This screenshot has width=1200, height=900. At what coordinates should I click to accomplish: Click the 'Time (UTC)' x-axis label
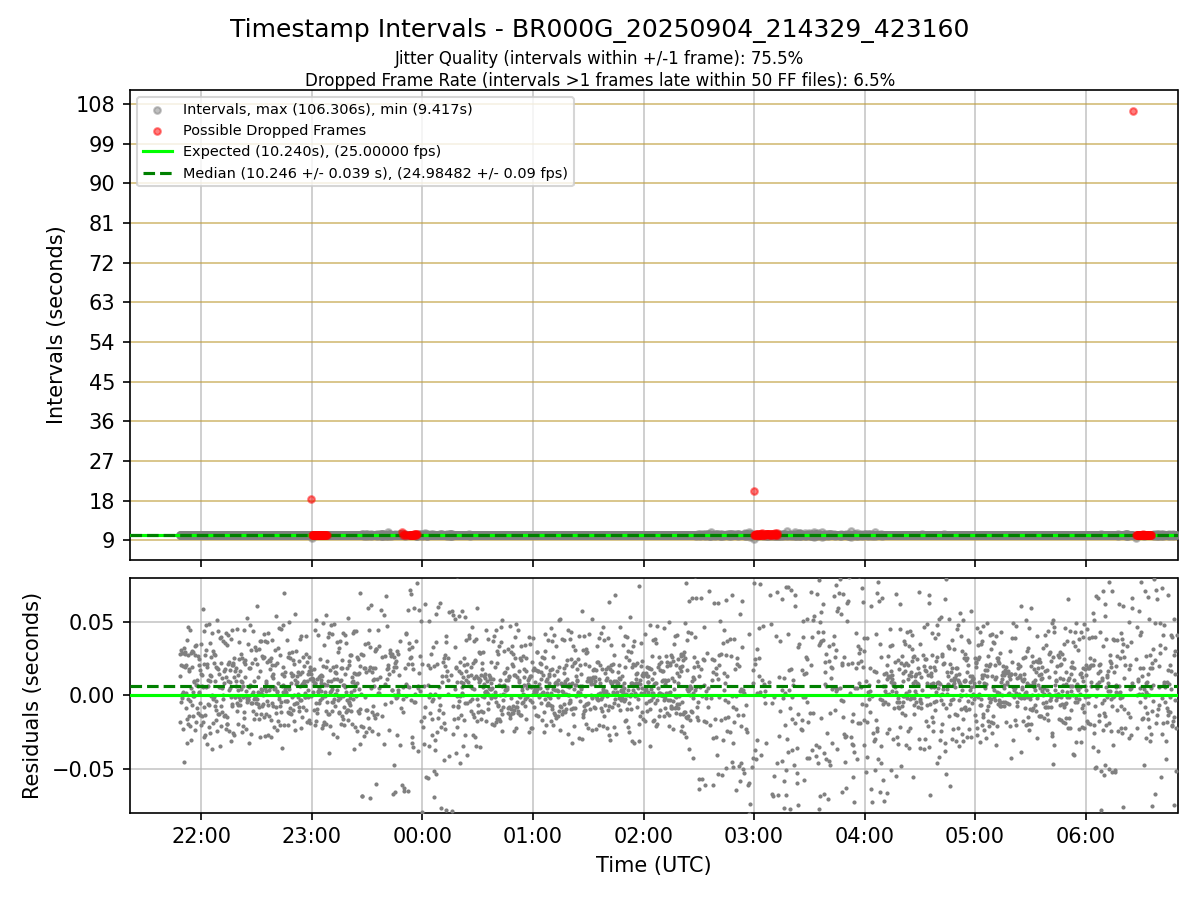click(654, 865)
